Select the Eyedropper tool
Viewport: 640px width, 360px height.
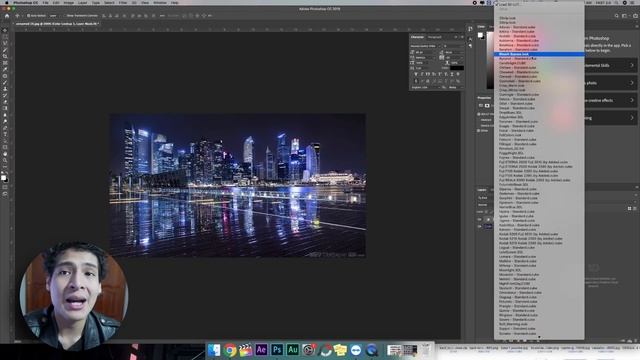tap(5, 69)
